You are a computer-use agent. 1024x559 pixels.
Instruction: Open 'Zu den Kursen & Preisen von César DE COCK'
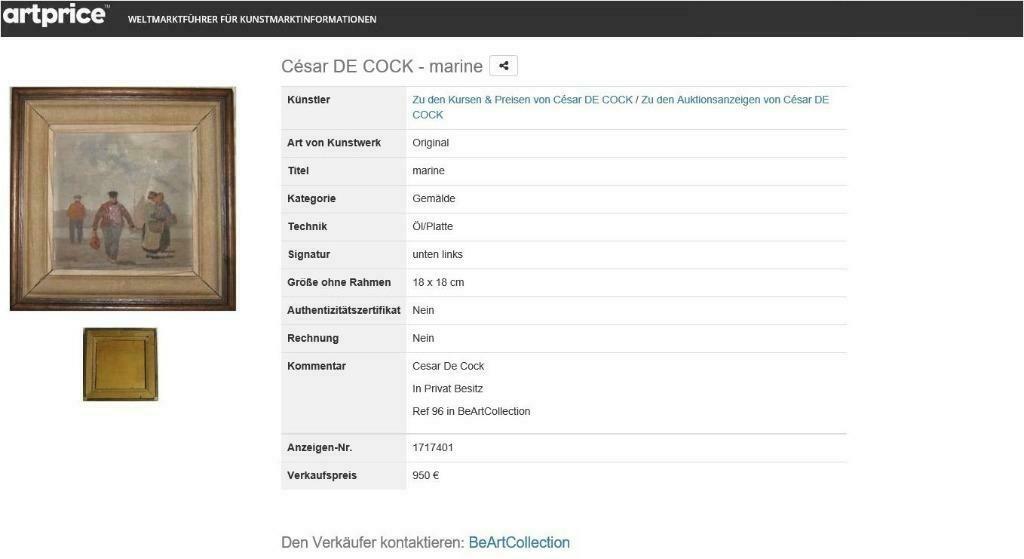click(x=522, y=100)
